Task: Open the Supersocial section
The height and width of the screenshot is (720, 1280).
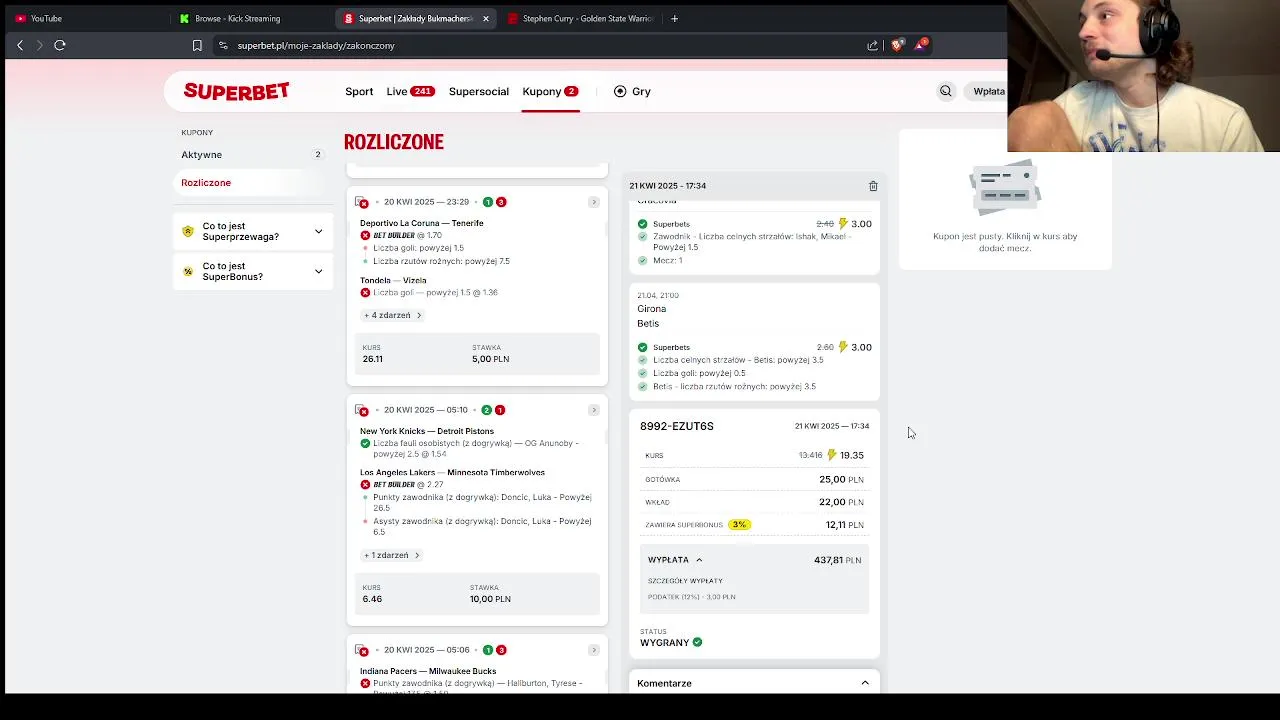Action: tap(479, 91)
